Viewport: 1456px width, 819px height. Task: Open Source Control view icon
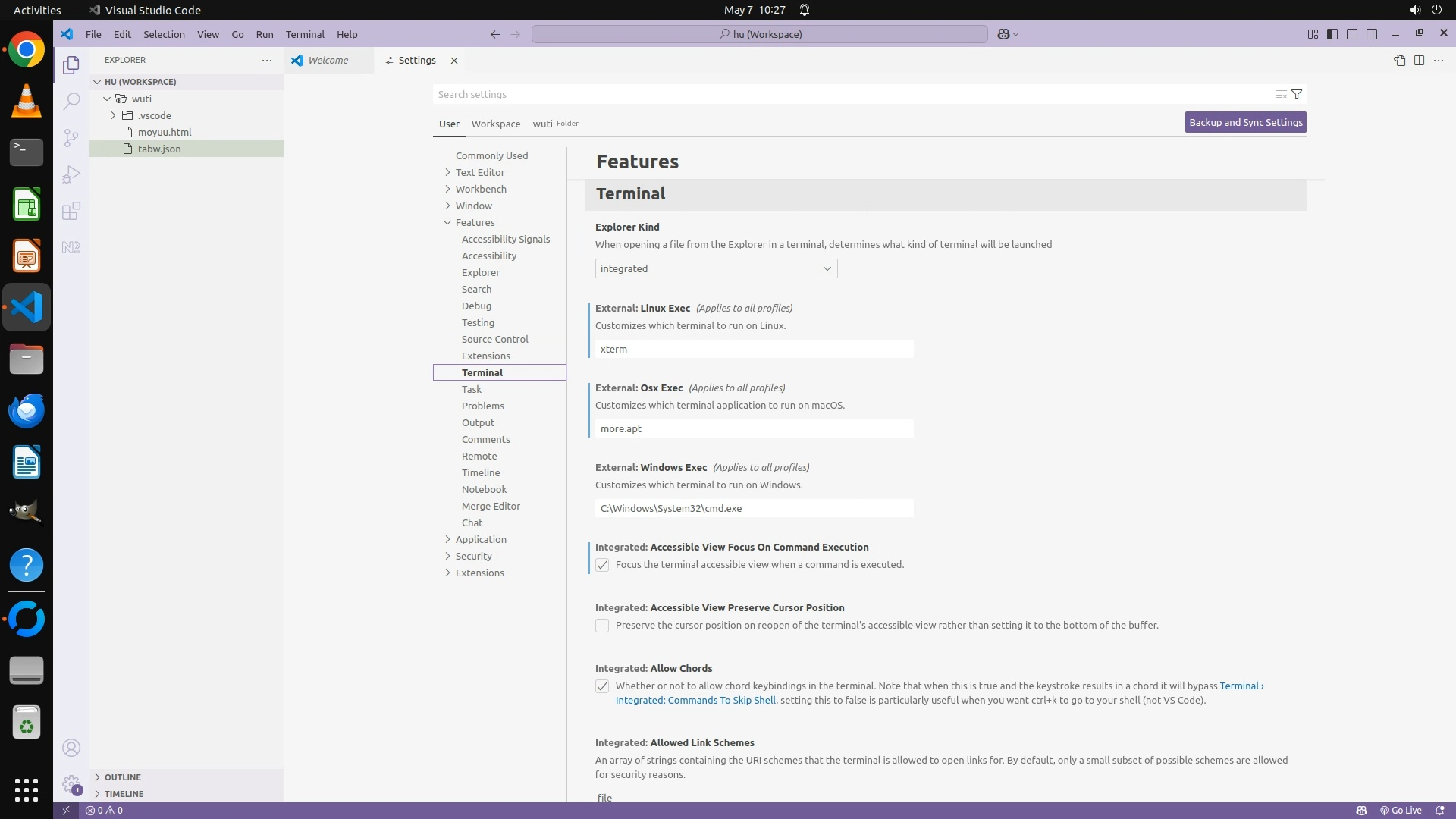71,137
